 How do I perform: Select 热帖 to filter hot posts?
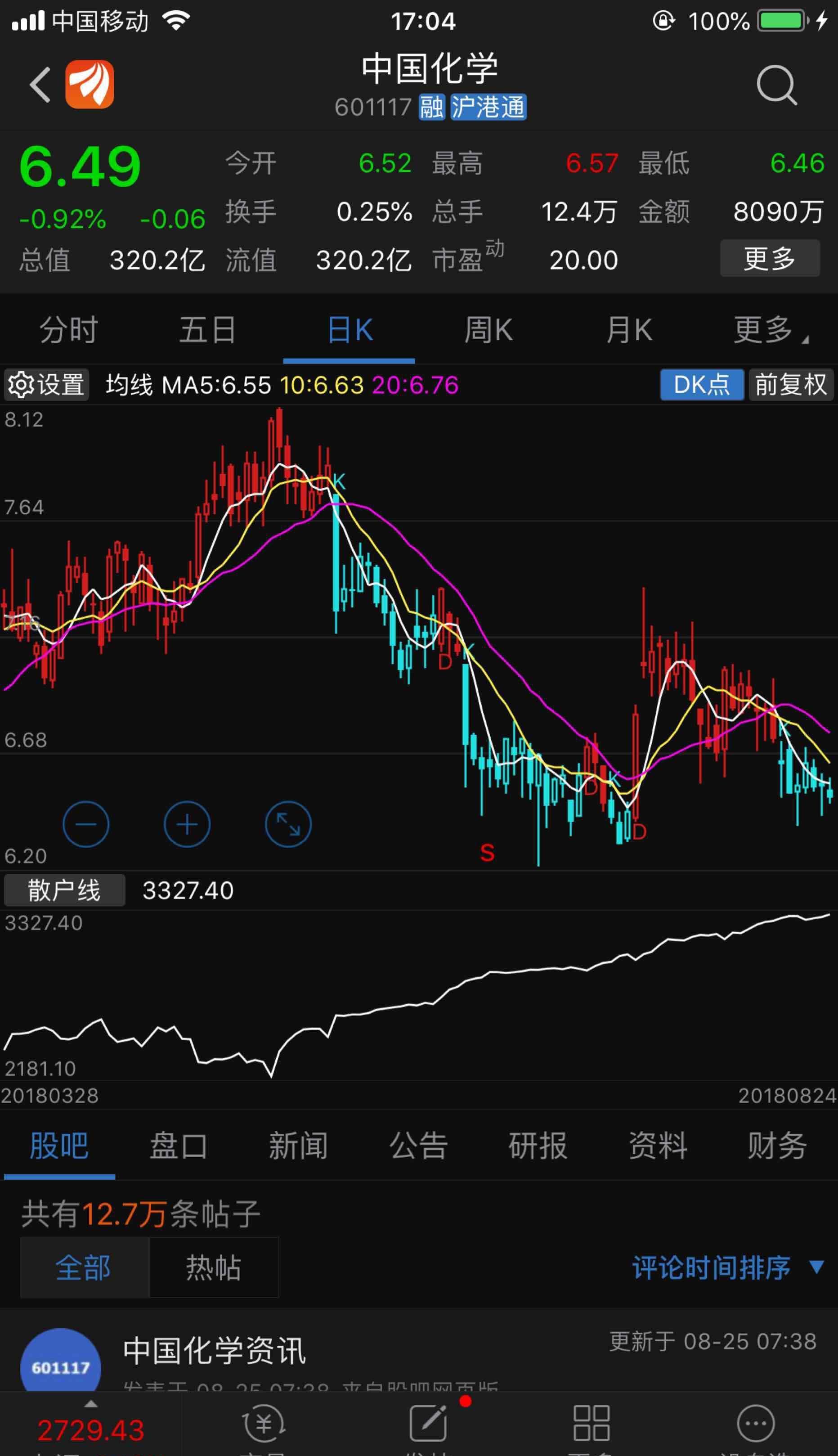click(x=214, y=1267)
